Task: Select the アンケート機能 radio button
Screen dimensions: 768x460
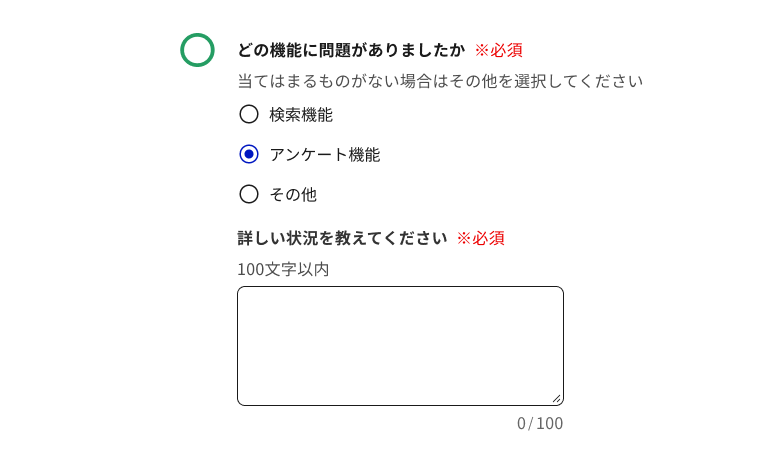Action: 249,154
